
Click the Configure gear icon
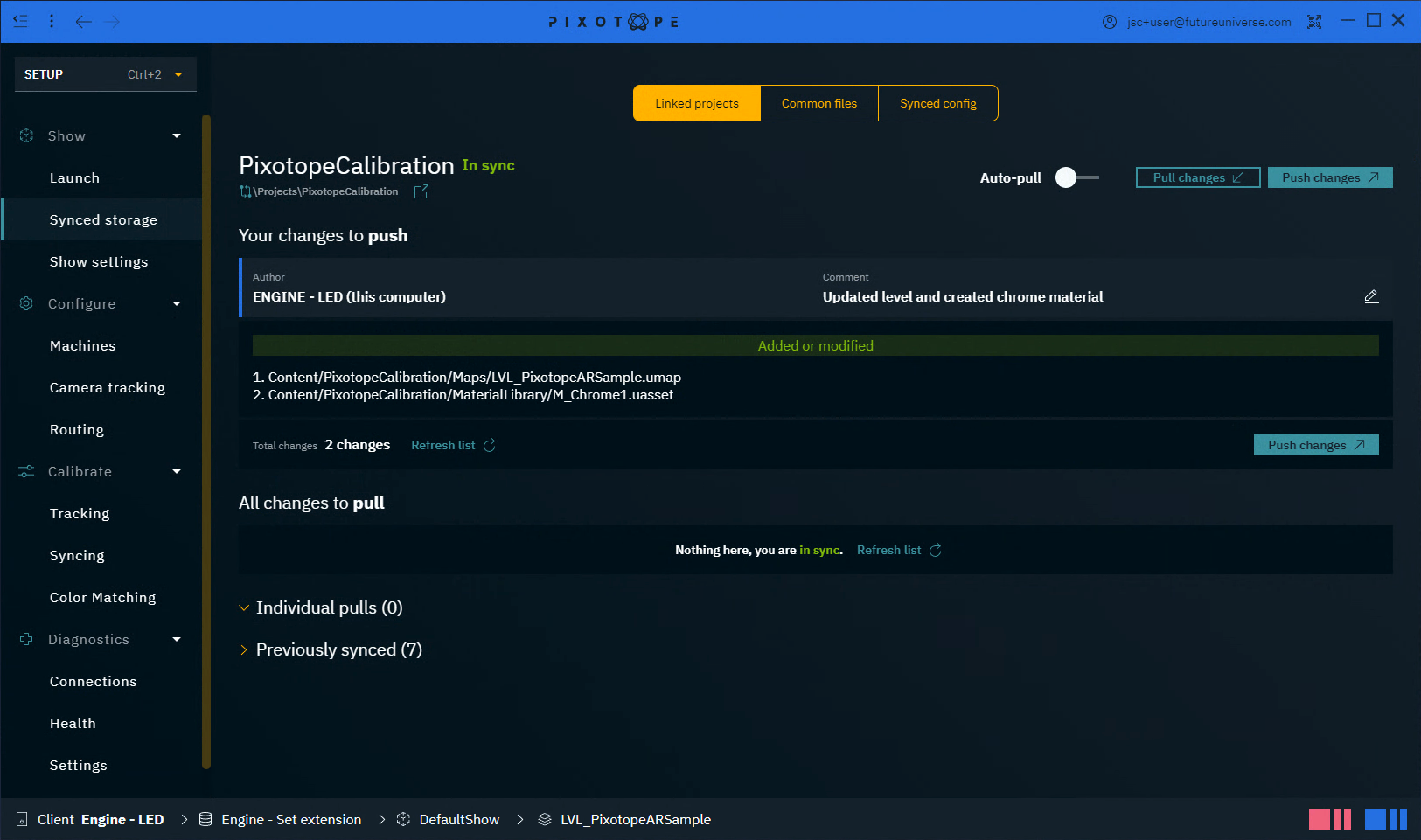click(26, 303)
